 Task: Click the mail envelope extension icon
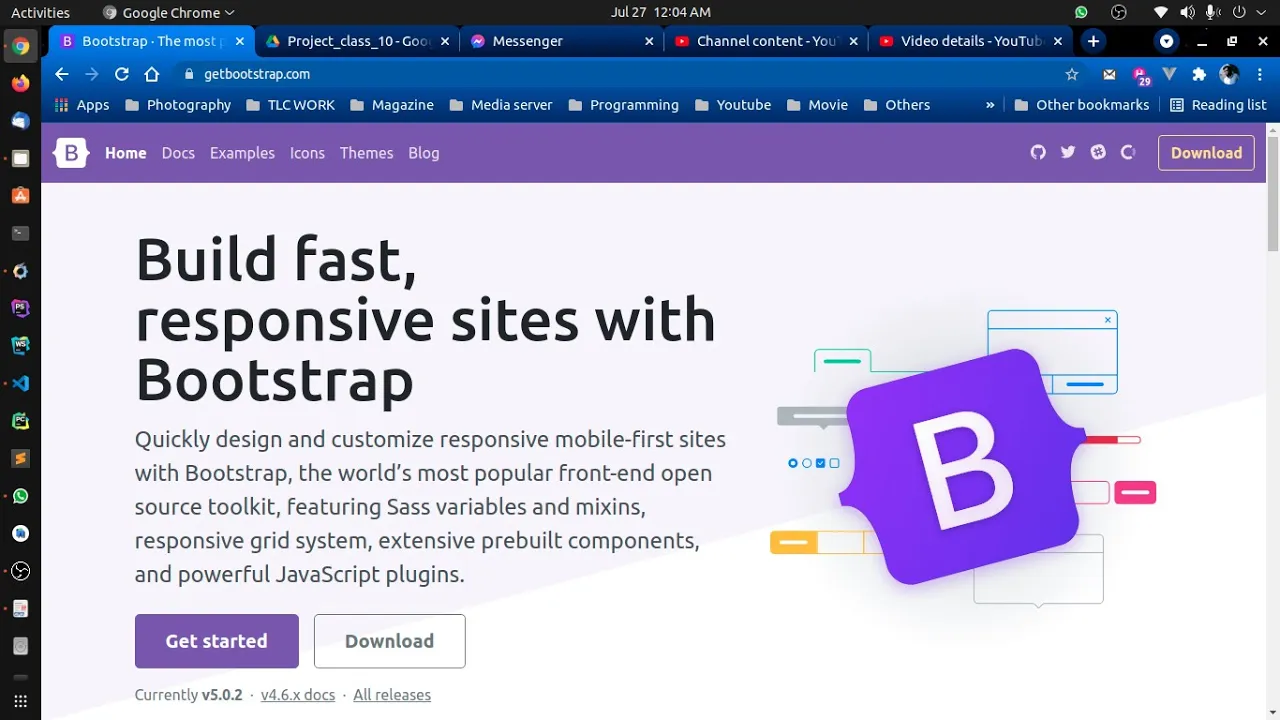(x=1109, y=74)
